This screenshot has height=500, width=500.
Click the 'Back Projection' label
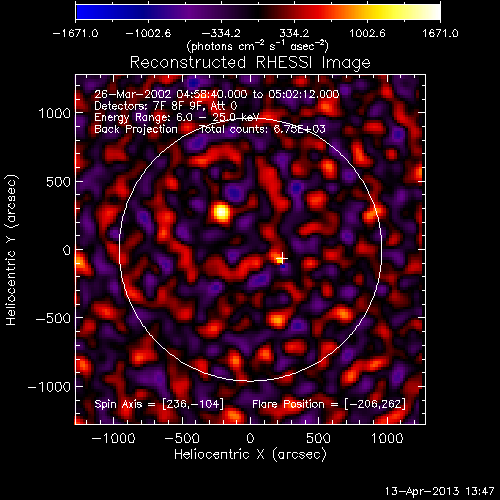(136, 129)
